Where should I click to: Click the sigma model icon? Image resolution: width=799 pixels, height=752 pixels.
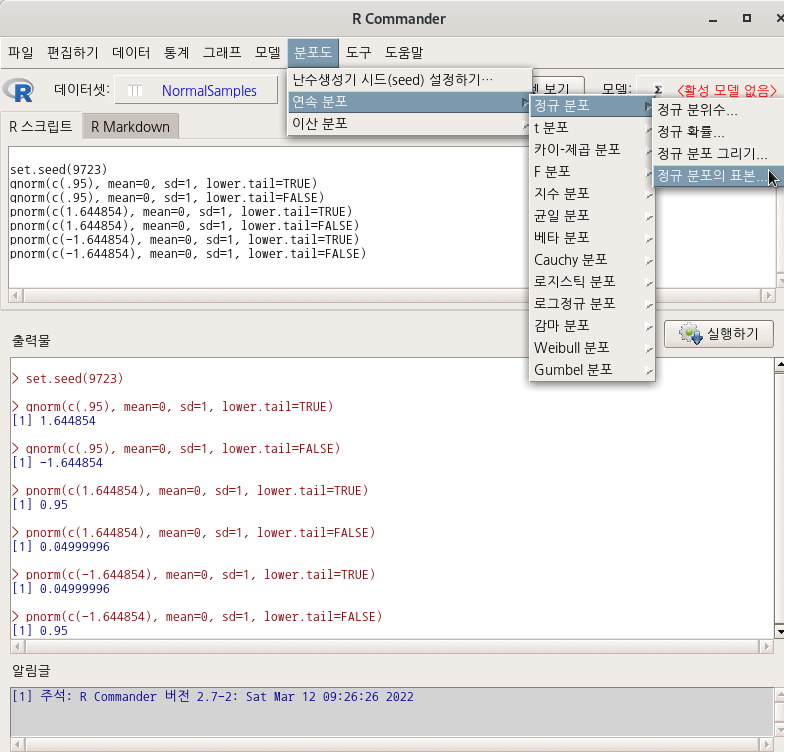pos(658,90)
